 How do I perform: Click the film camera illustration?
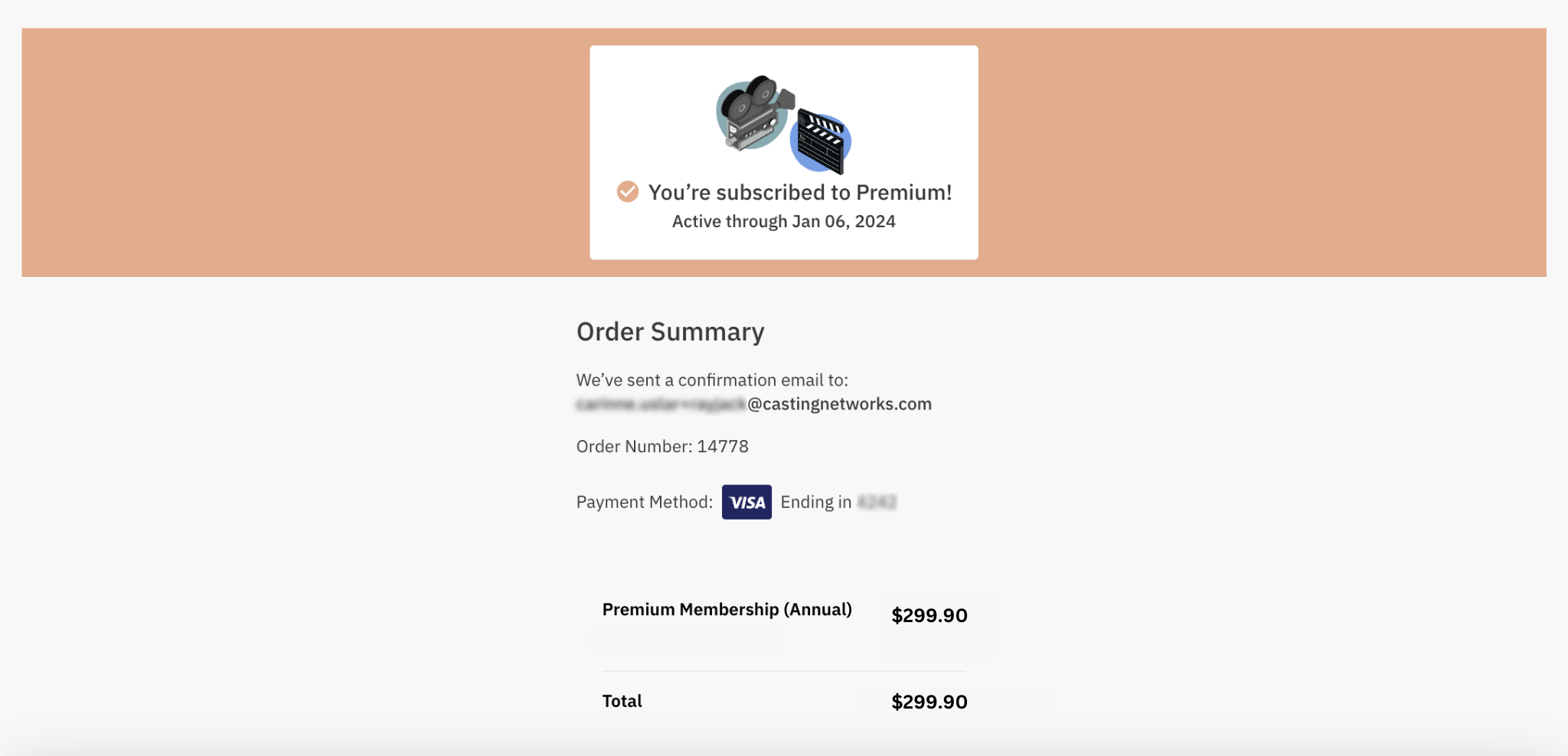[x=752, y=113]
